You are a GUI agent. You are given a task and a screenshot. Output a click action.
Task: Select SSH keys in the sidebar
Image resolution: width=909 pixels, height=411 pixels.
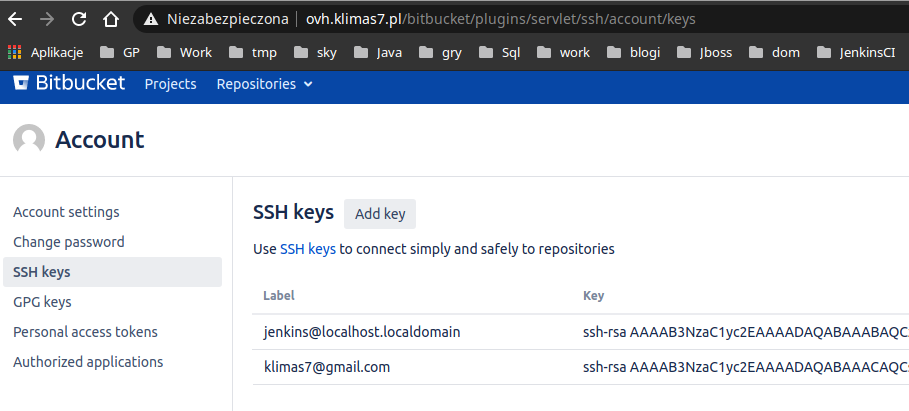[112, 272]
